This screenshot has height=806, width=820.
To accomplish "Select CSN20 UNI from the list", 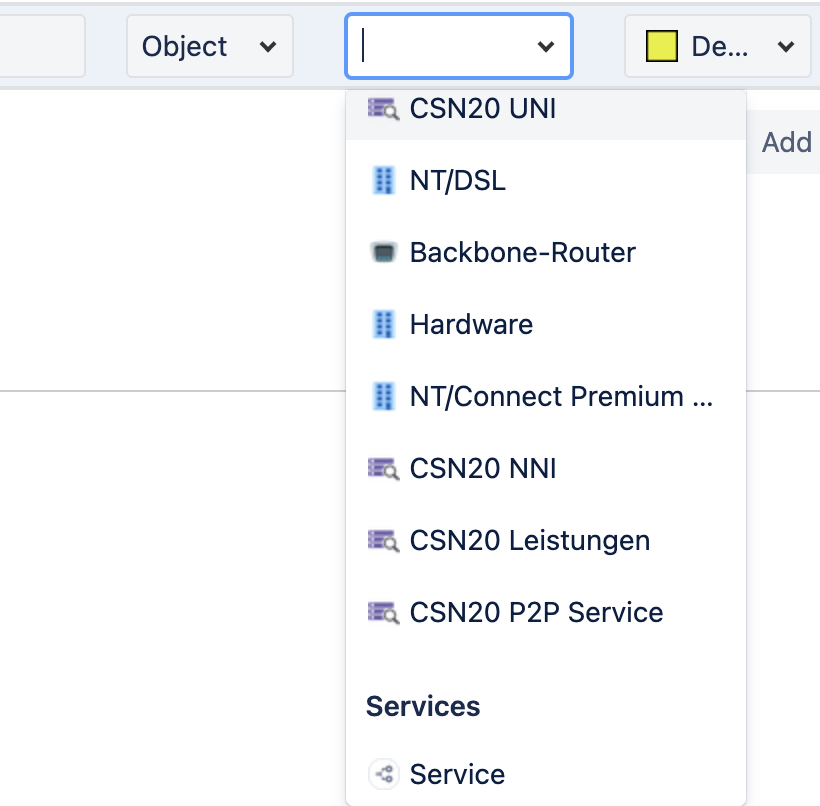I will coord(546,109).
